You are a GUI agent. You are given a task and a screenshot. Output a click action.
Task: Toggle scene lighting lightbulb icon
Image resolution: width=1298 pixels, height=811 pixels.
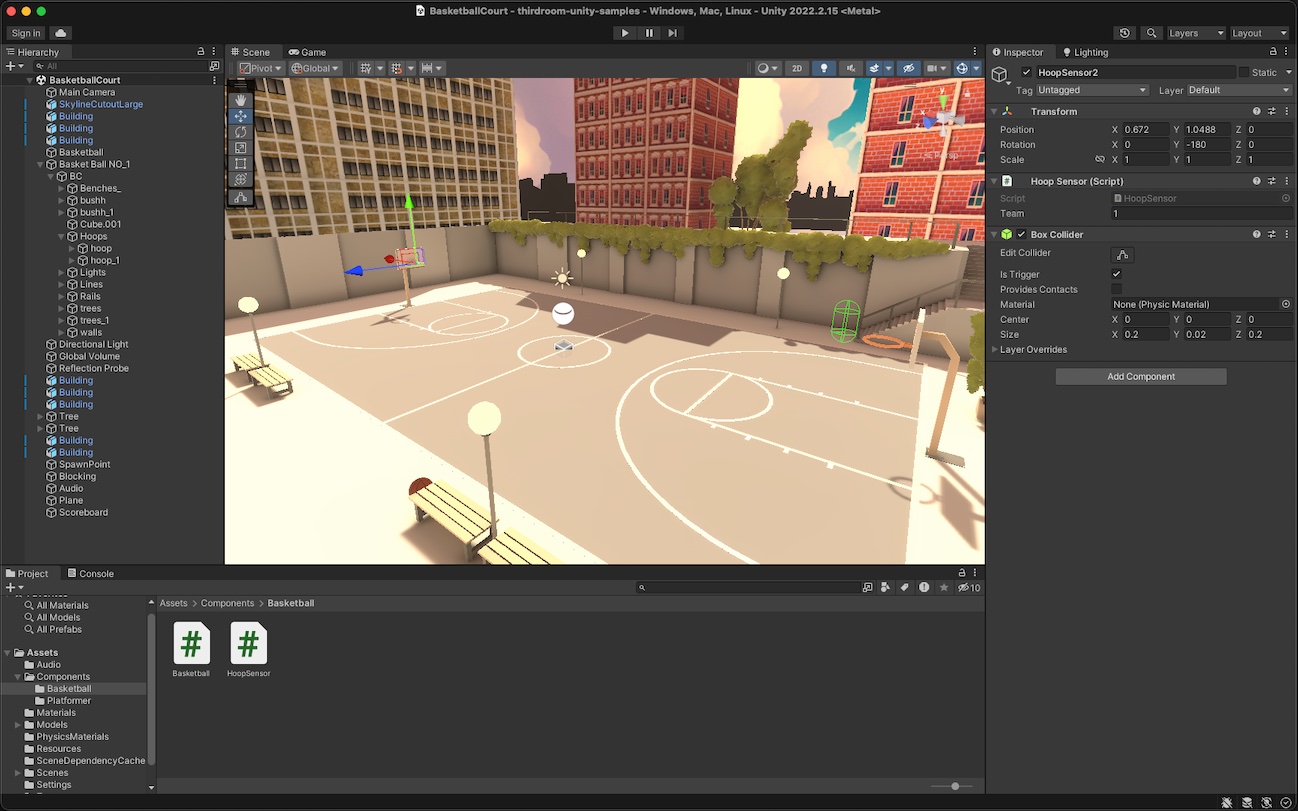tap(824, 68)
